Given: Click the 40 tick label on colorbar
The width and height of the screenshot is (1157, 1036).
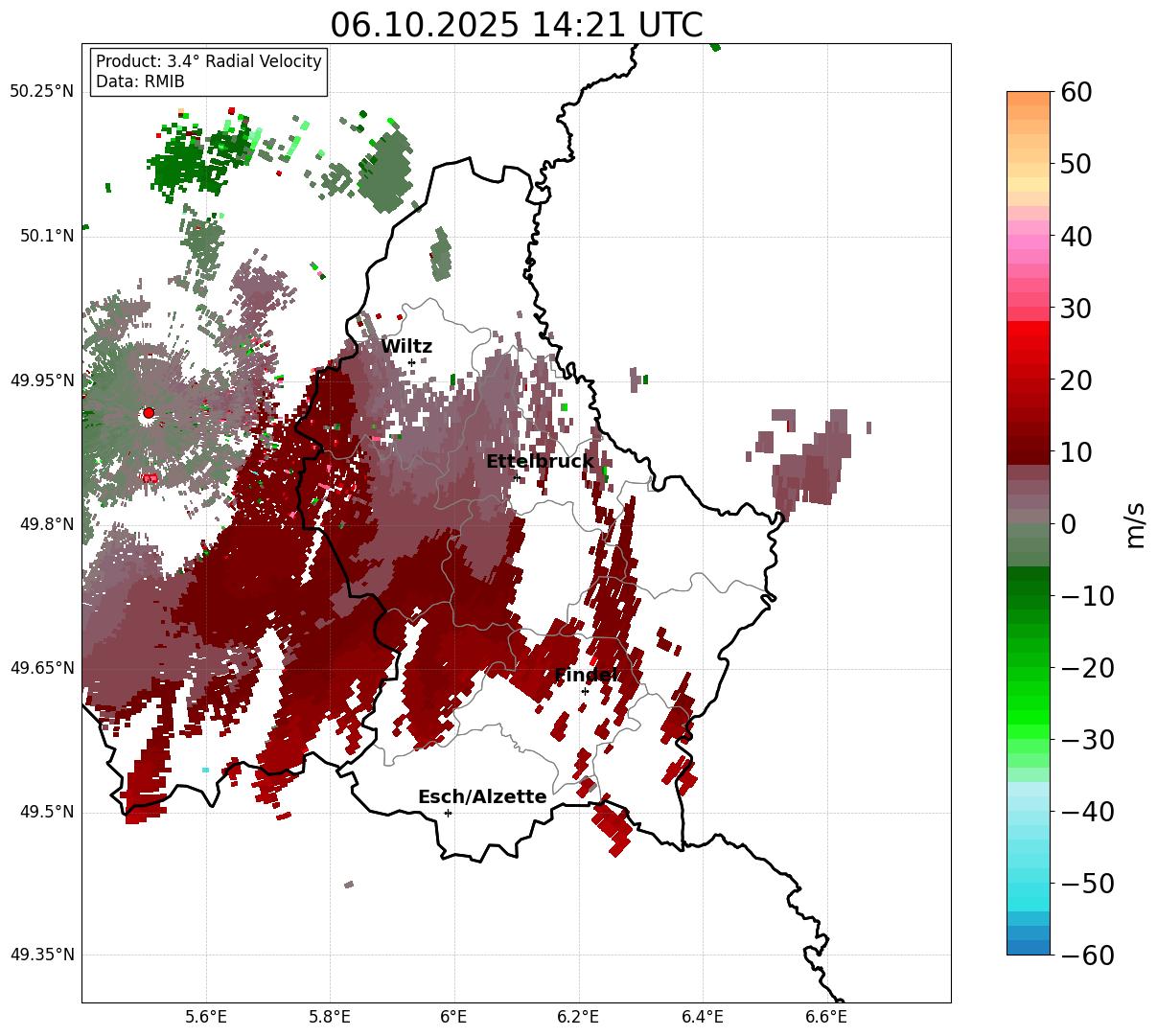Looking at the screenshot, I should [x=1076, y=236].
